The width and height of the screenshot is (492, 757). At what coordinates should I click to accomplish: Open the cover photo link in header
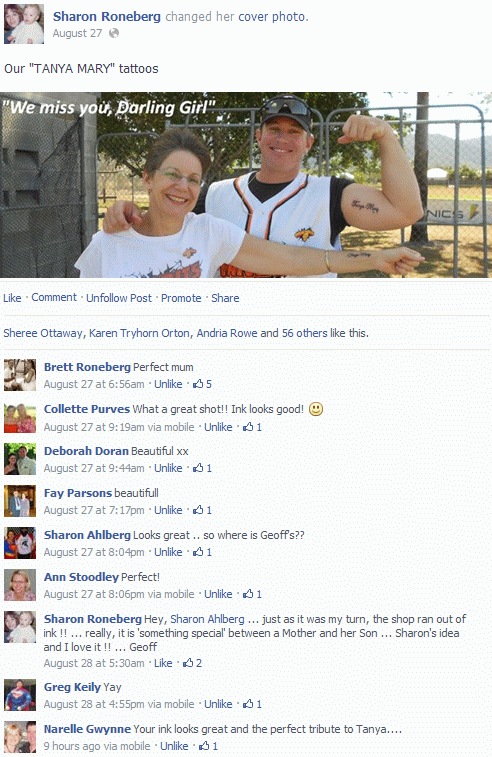pos(272,17)
